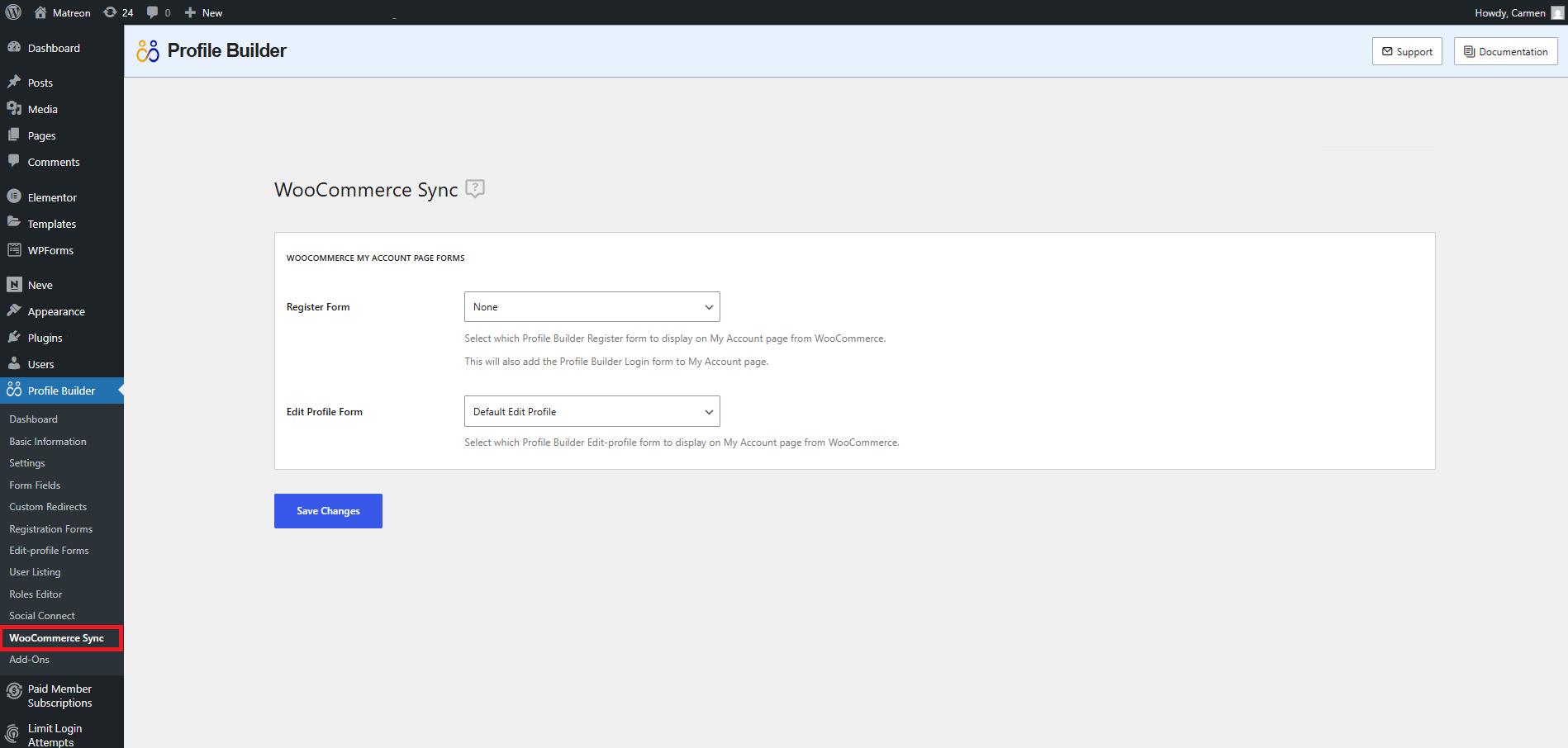Click the Posts pin icon
The height and width of the screenshot is (748, 1568).
(x=14, y=82)
